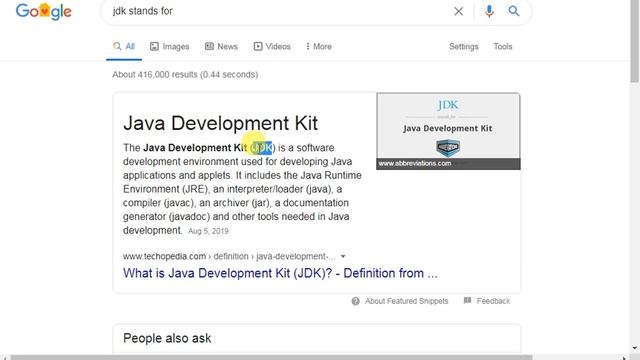Clear the search box with X icon
Viewport: 640px width, 360px height.
coord(459,11)
